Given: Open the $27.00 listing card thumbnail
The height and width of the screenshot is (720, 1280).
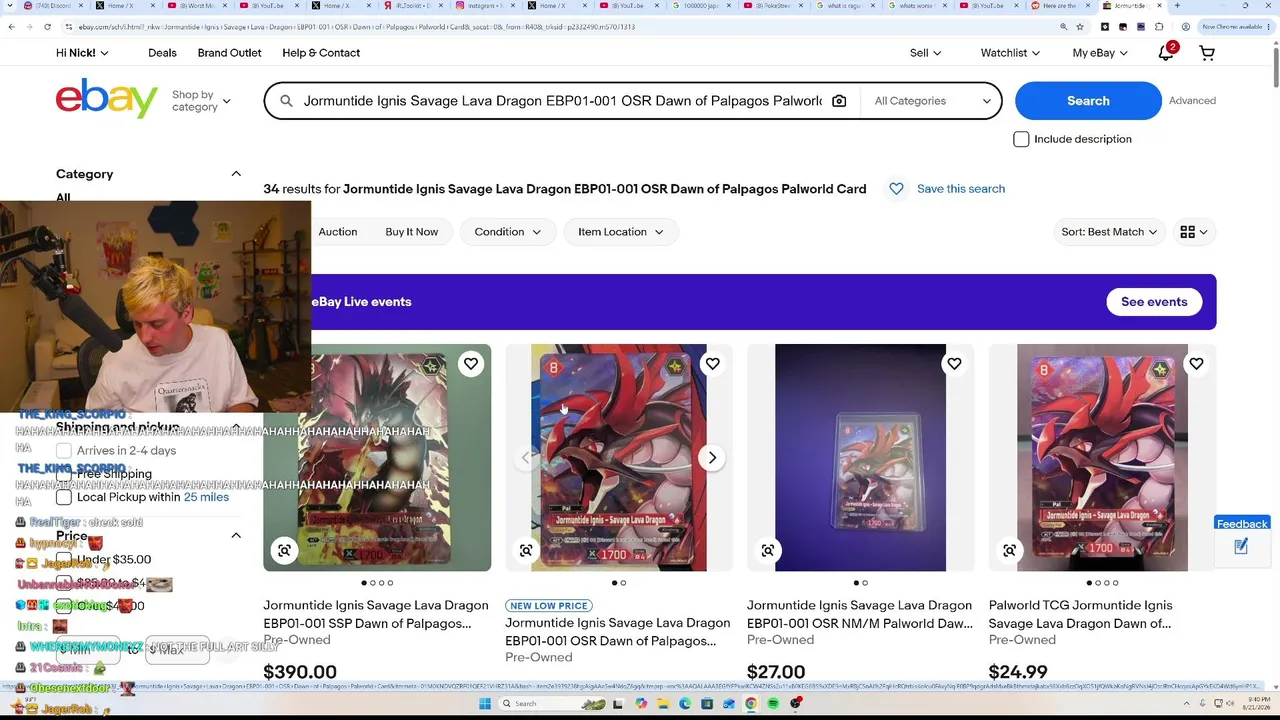Looking at the screenshot, I should [860, 458].
